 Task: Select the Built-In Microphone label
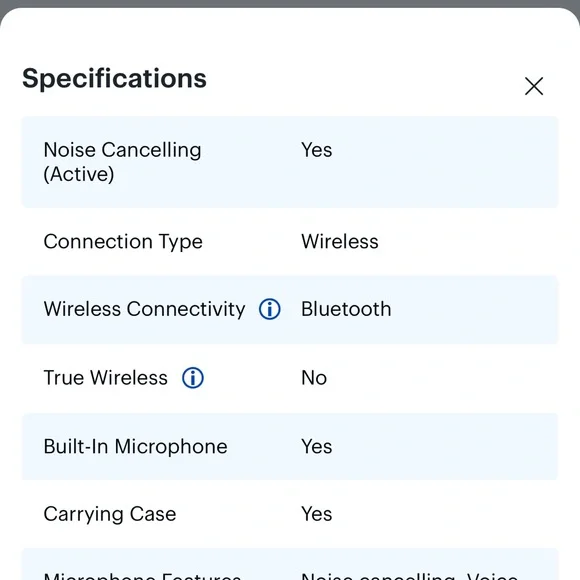point(135,446)
